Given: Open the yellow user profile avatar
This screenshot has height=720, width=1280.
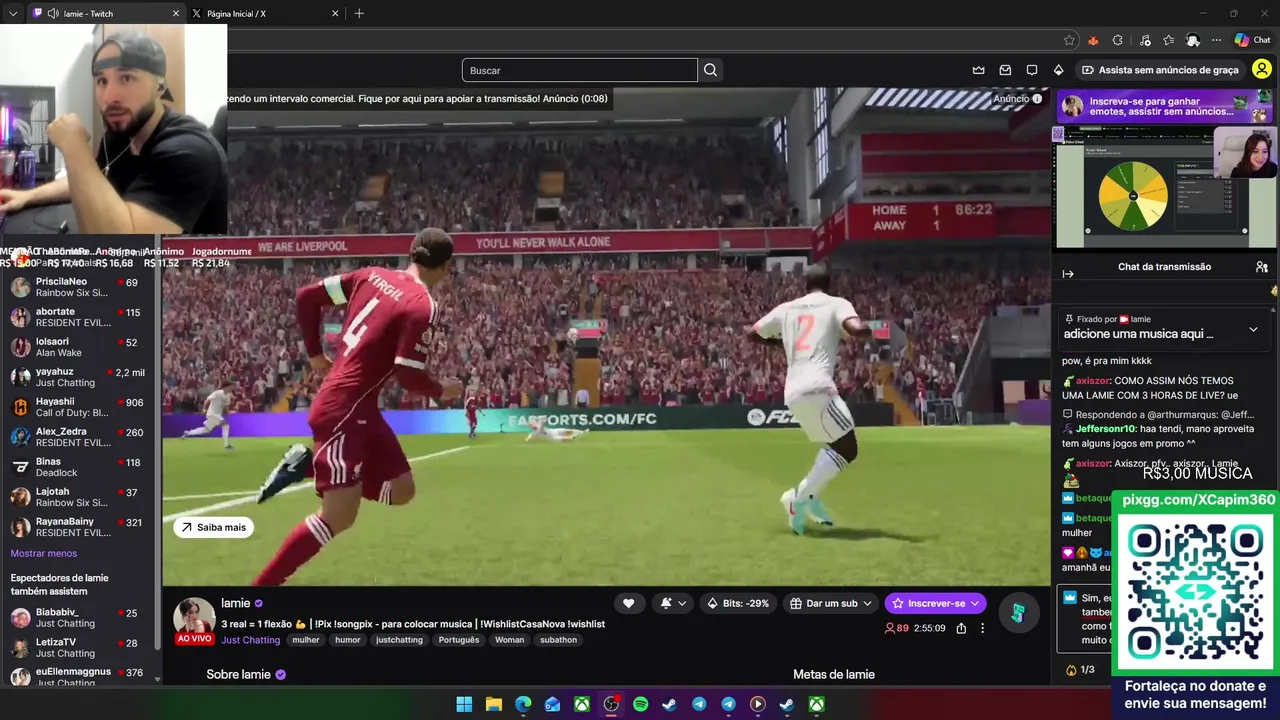Looking at the screenshot, I should click(1262, 70).
